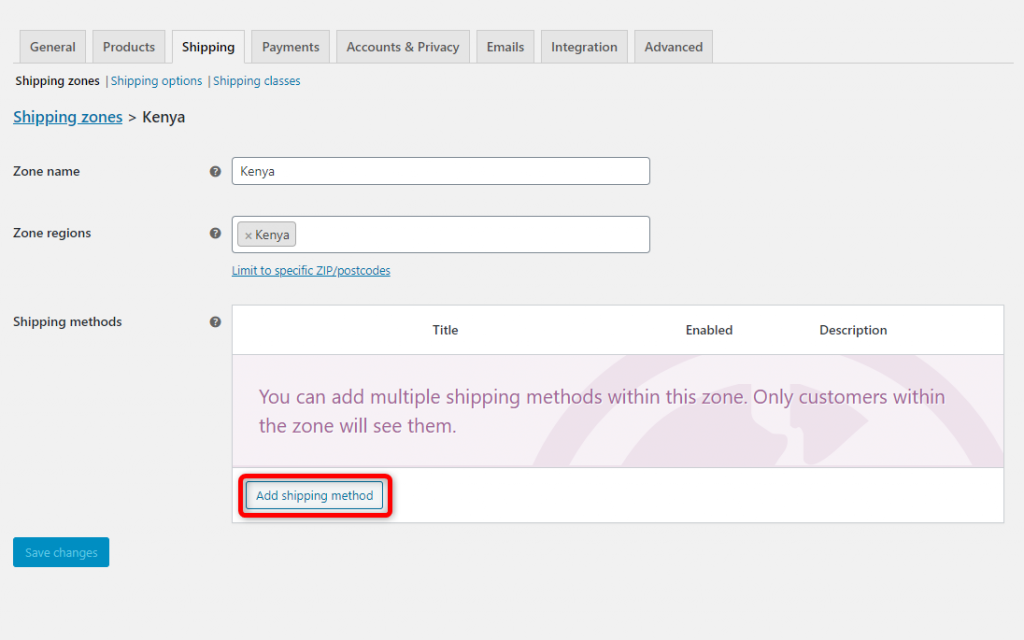Select the Shipping zones breadcrumb heading
This screenshot has height=640, width=1024.
tap(67, 117)
